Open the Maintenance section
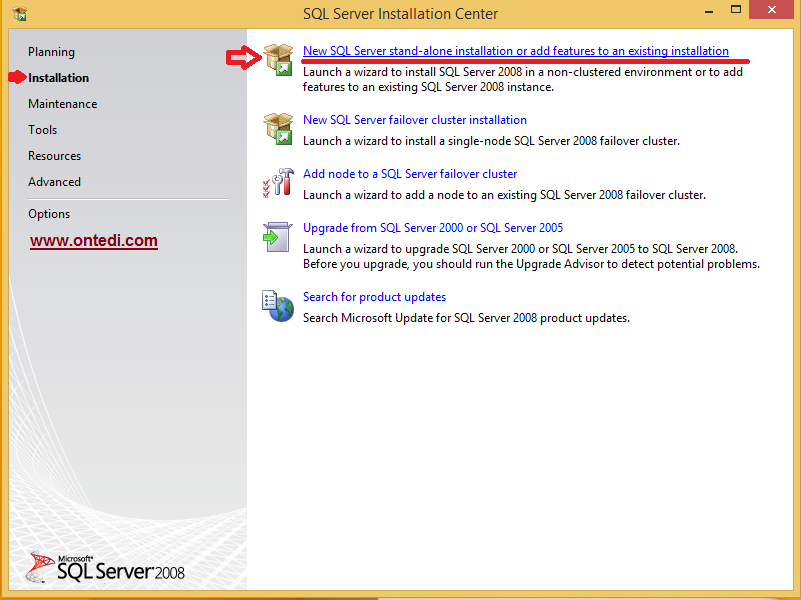 coord(63,104)
